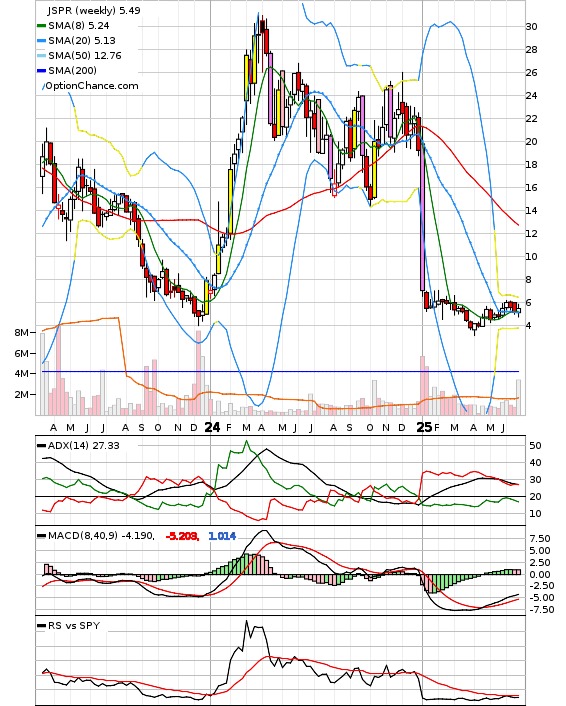Open the OptionChance.com watermark link
The width and height of the screenshot is (566, 706).
(92, 86)
